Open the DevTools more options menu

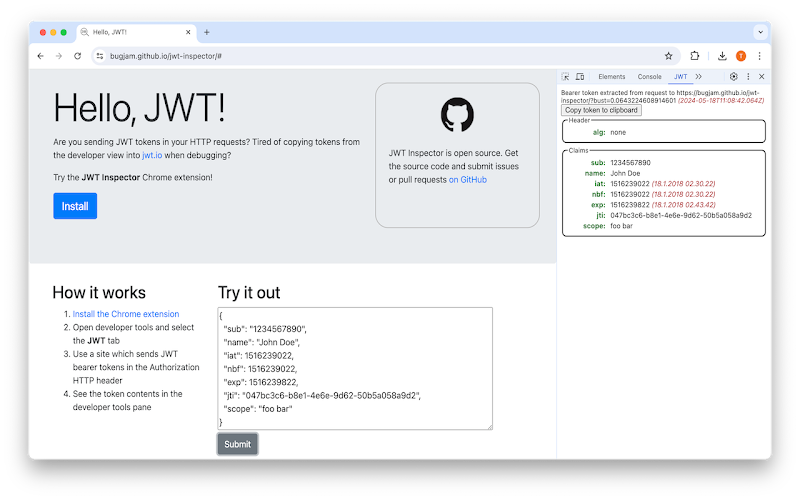[748, 77]
